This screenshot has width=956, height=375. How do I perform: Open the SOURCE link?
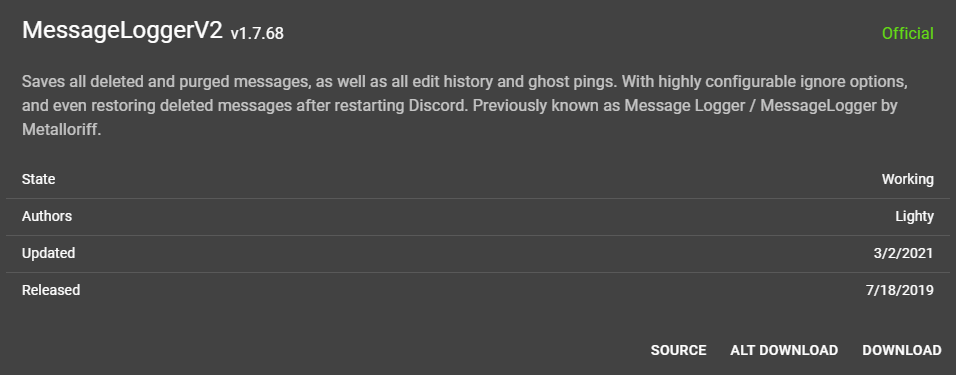pyautogui.click(x=679, y=351)
